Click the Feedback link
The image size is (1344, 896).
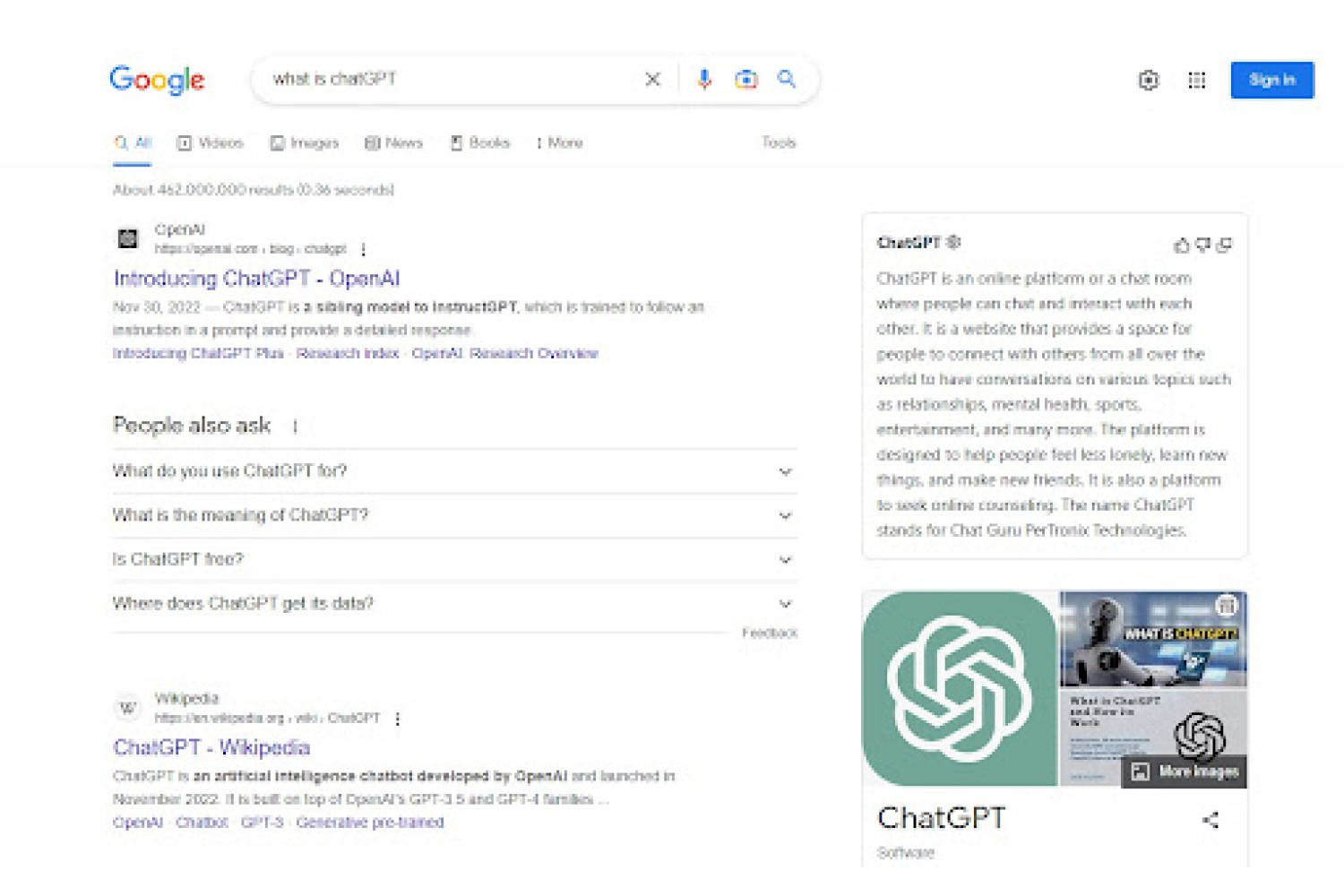770,633
